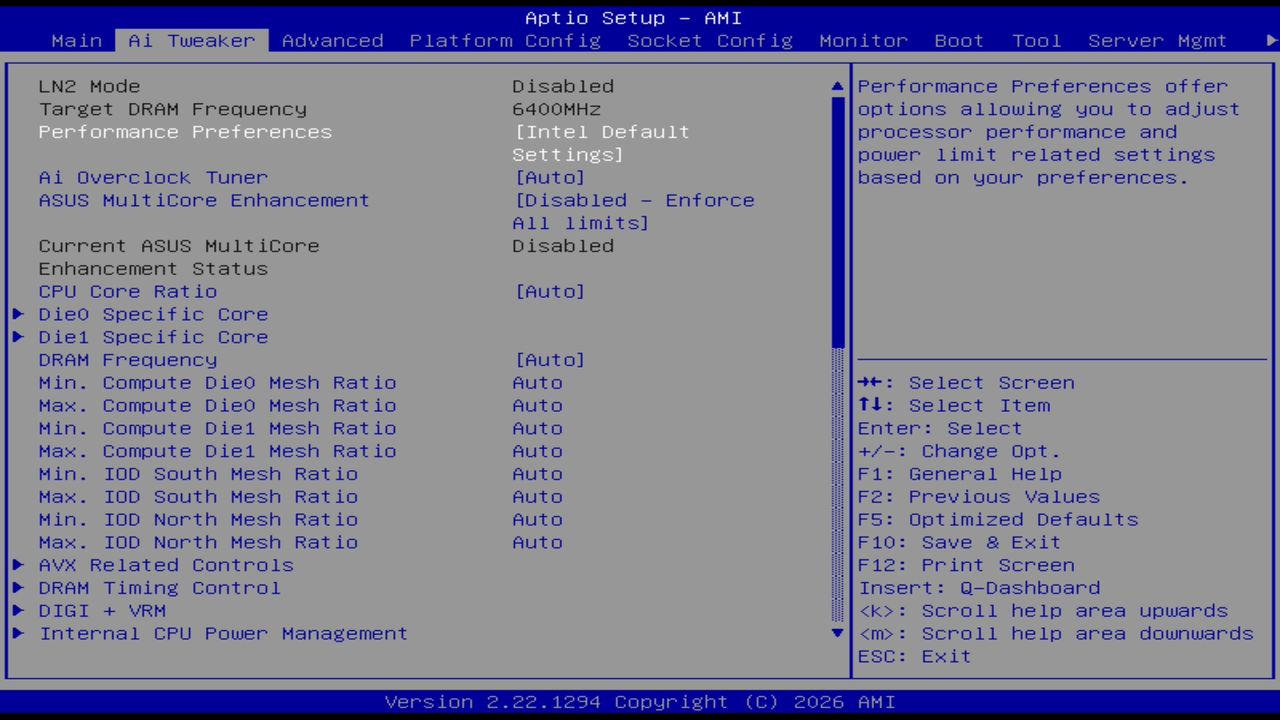Open DRAM Timing Control
Image resolution: width=1280 pixels, height=720 pixels.
click(x=160, y=588)
